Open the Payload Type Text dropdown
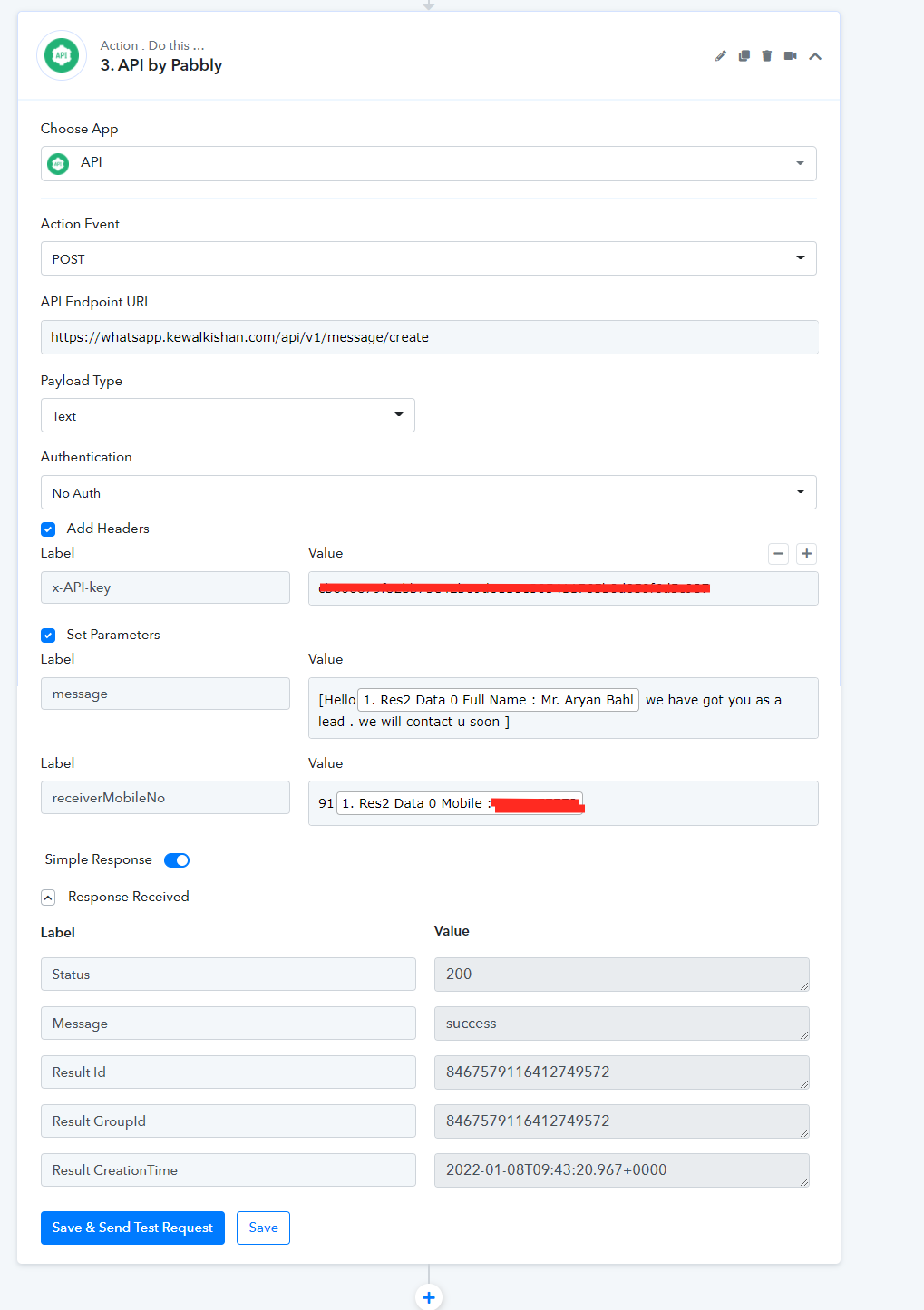The height and width of the screenshot is (1310, 924). pyautogui.click(x=228, y=415)
